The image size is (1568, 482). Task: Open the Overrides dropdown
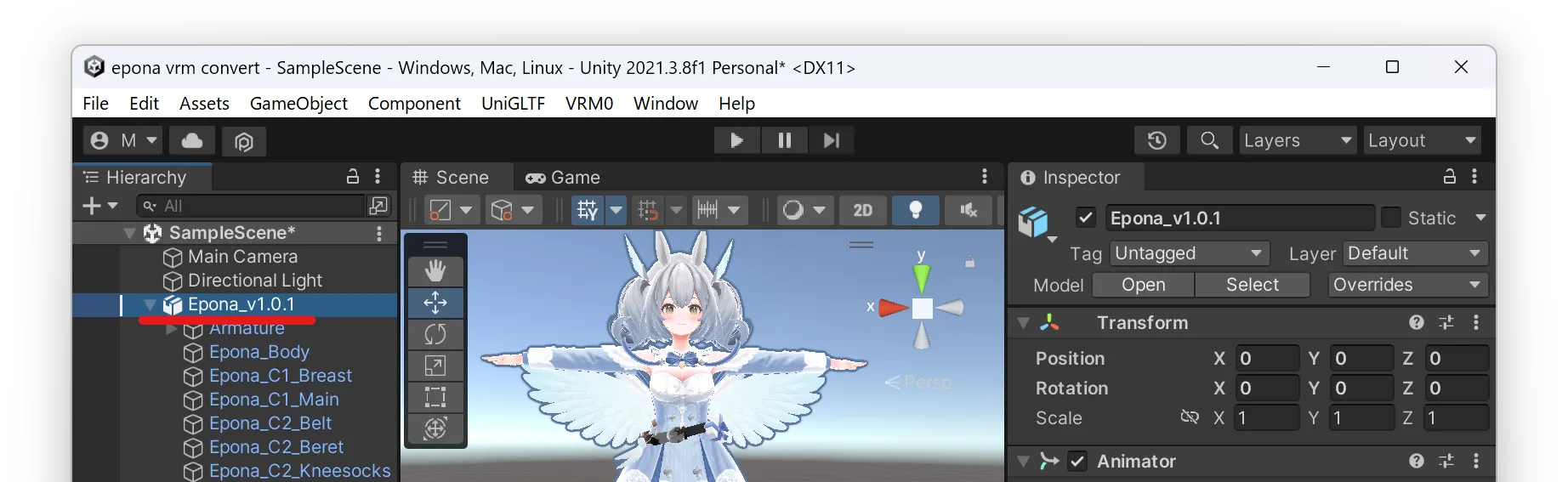(1408, 285)
